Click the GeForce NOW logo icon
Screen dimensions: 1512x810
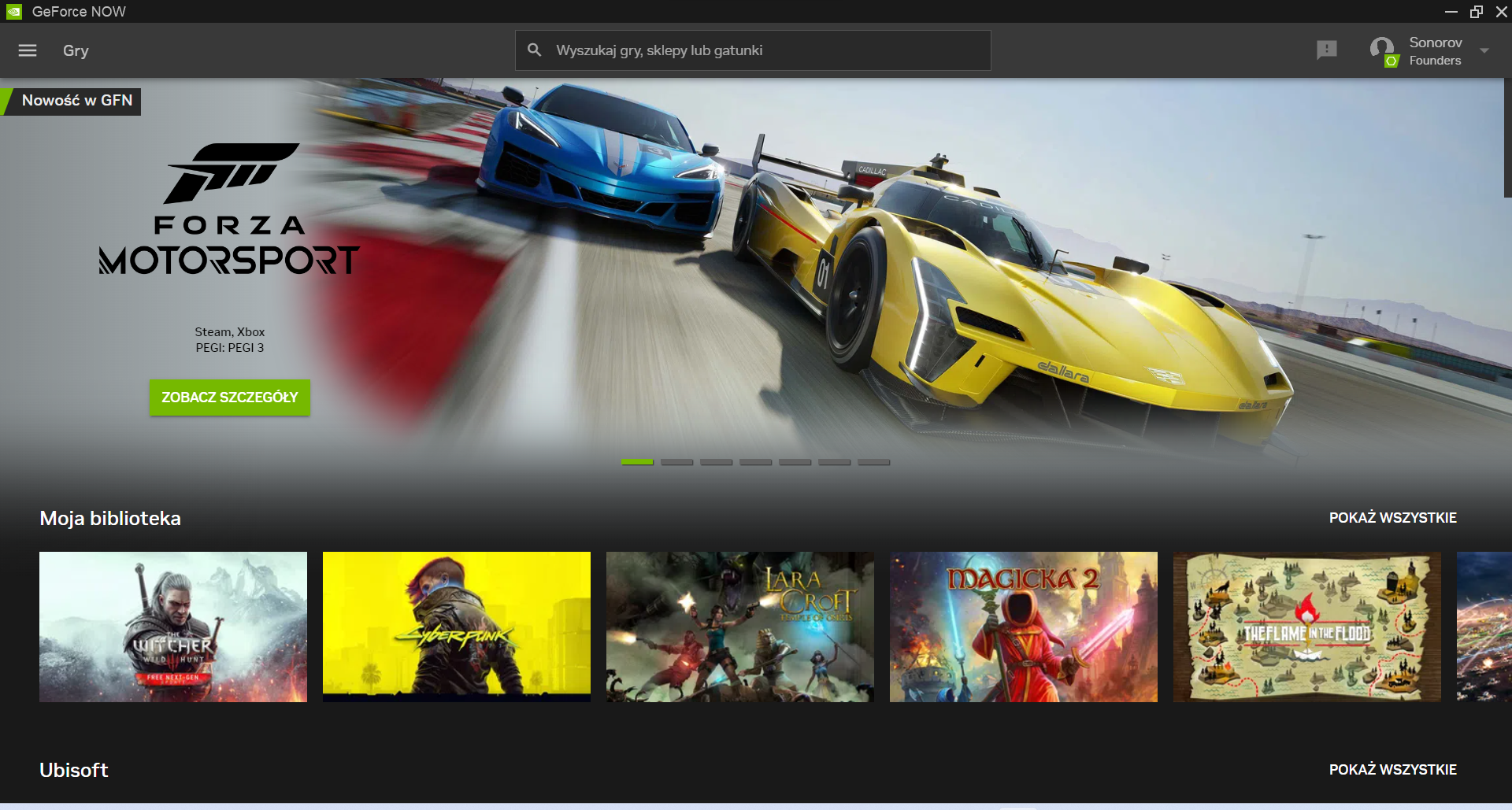click(13, 11)
